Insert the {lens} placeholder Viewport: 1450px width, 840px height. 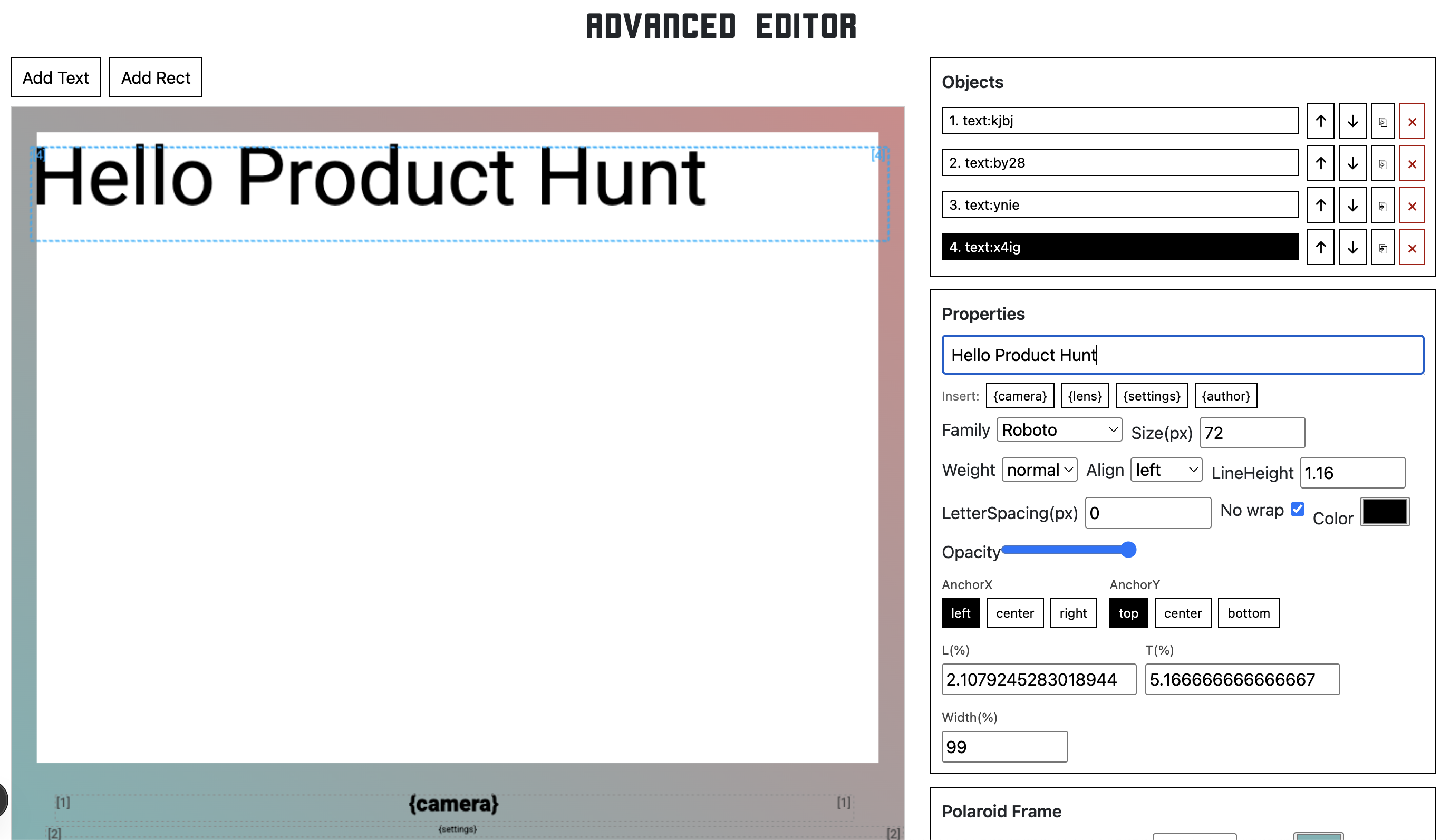pyautogui.click(x=1085, y=396)
